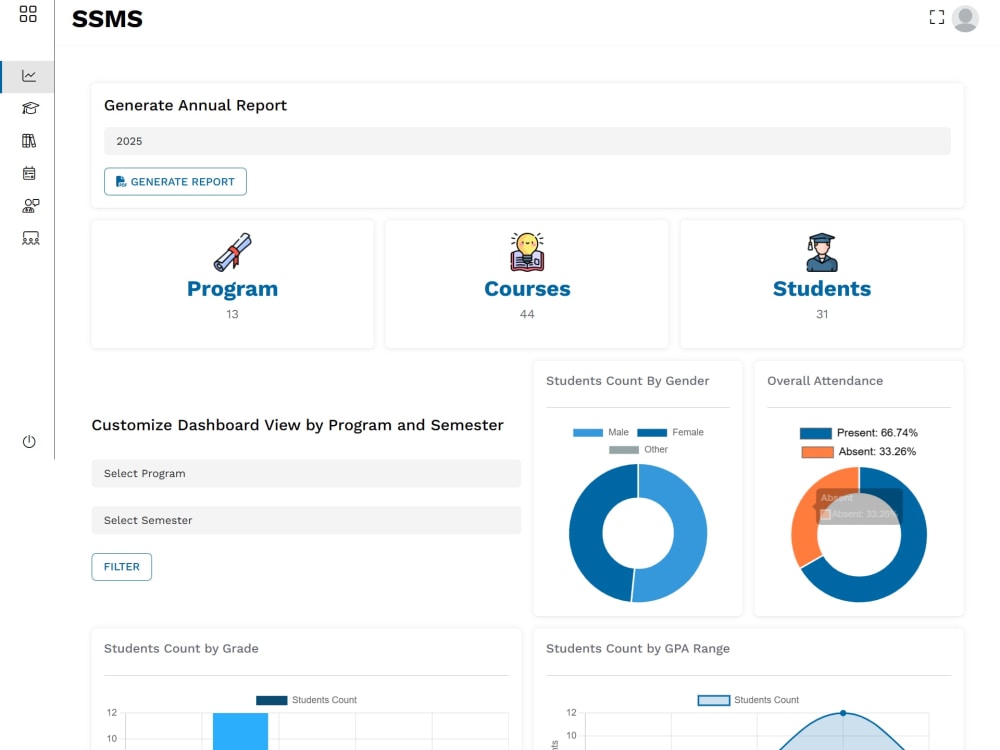
Task: Click Overall Attendance title
Action: click(x=825, y=381)
